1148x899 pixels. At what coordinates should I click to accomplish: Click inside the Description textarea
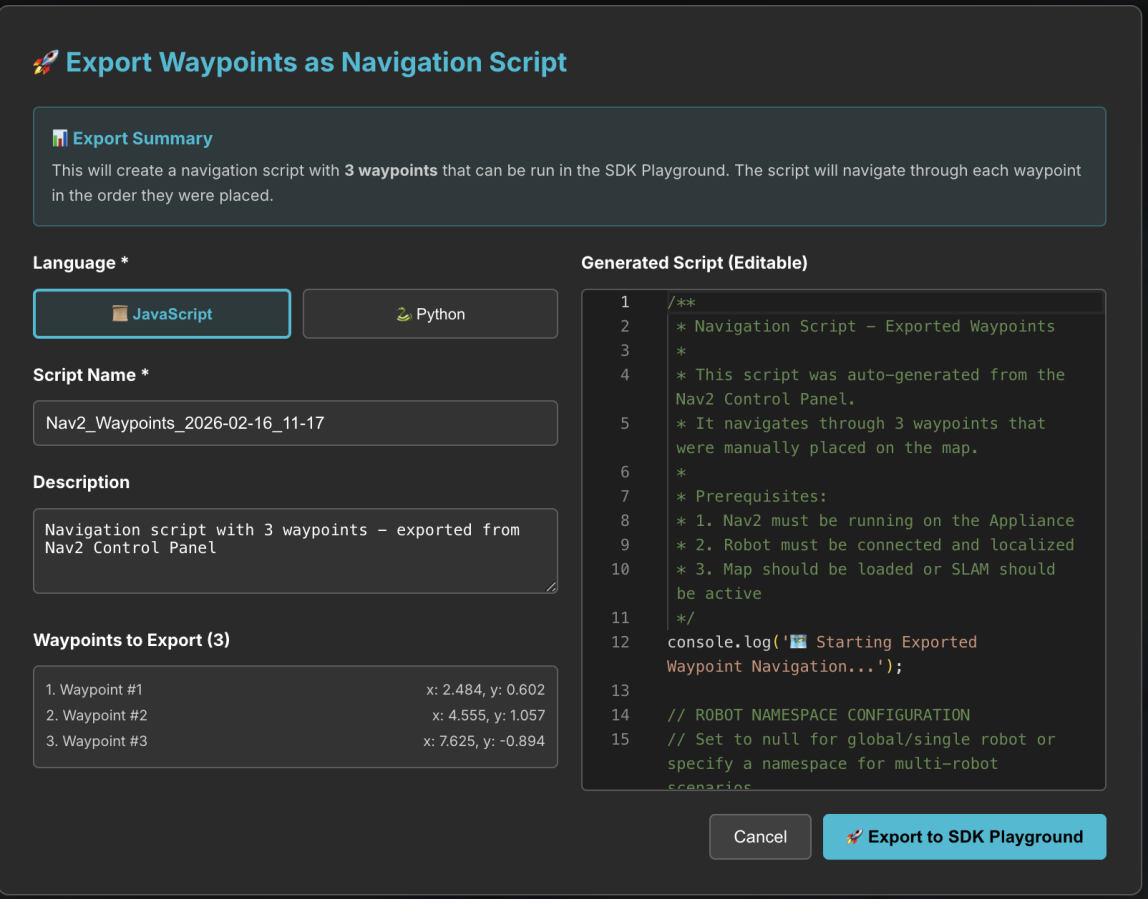pyautogui.click(x=295, y=548)
